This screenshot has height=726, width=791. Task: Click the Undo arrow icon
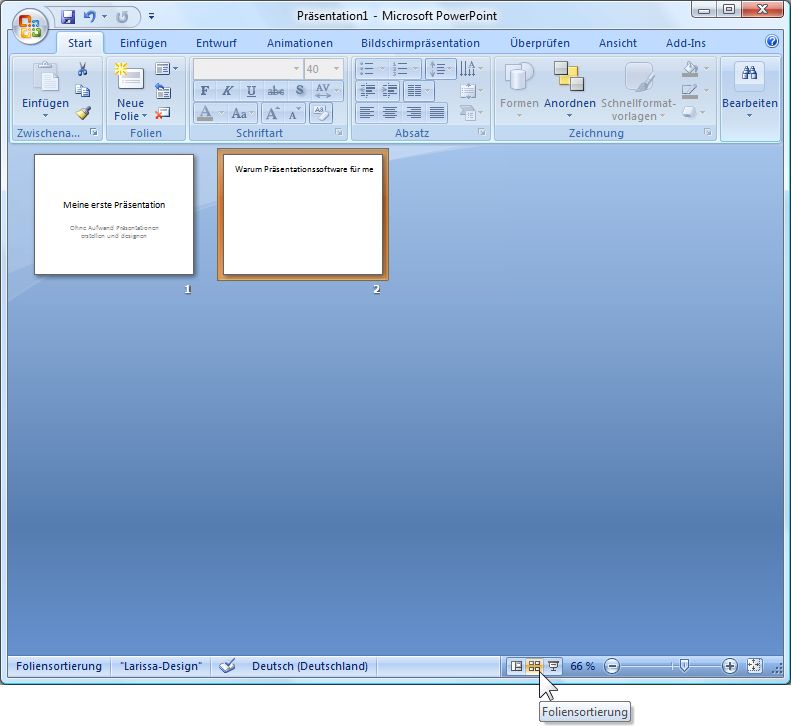coord(90,17)
